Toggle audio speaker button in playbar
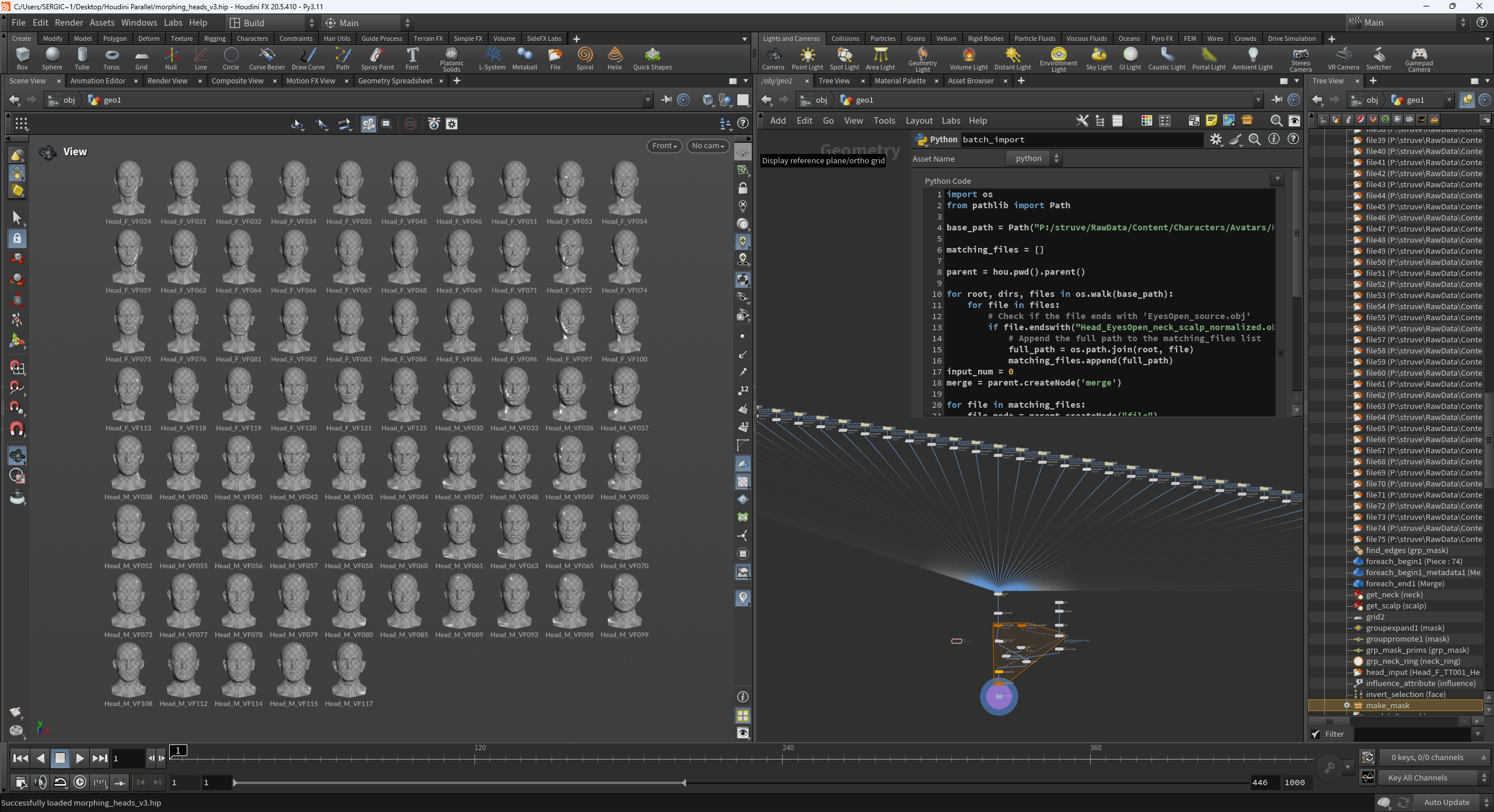 click(41, 782)
